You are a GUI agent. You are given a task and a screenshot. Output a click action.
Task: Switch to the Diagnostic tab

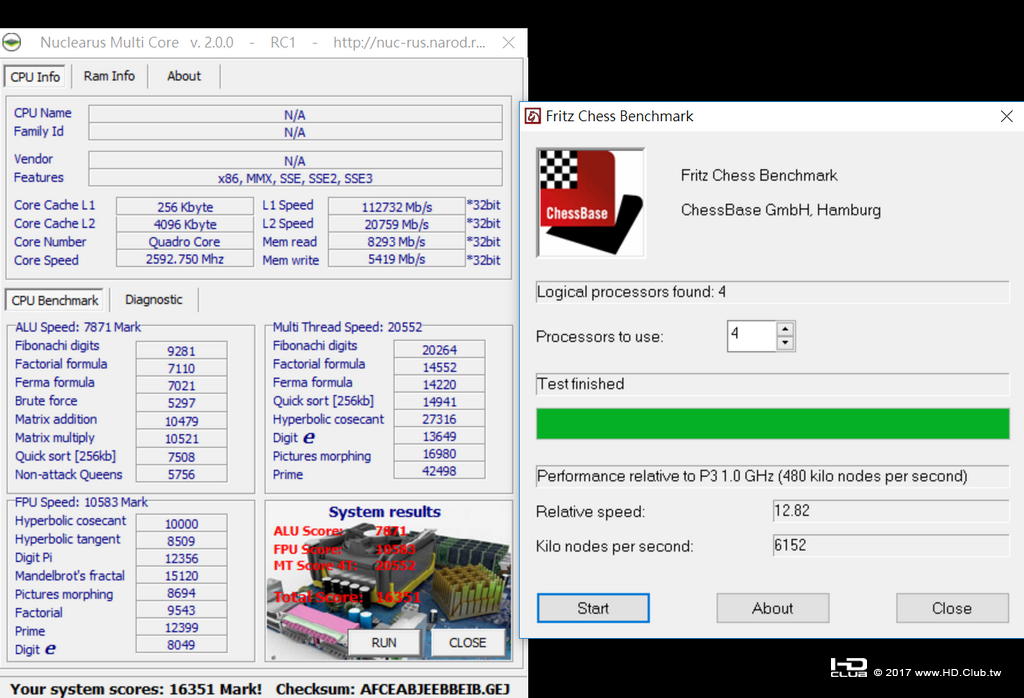[x=153, y=300]
